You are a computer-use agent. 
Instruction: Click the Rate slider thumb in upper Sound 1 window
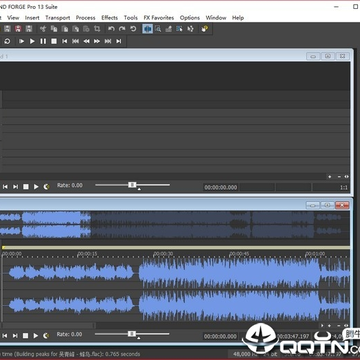tap(132, 185)
